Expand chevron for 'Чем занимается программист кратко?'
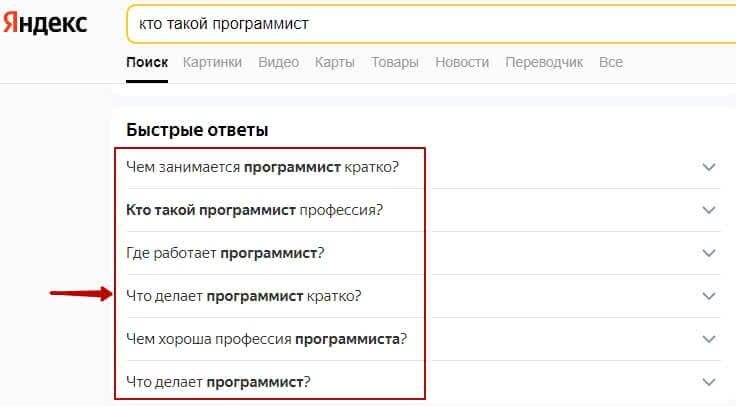The width and height of the screenshot is (736, 406). [709, 167]
